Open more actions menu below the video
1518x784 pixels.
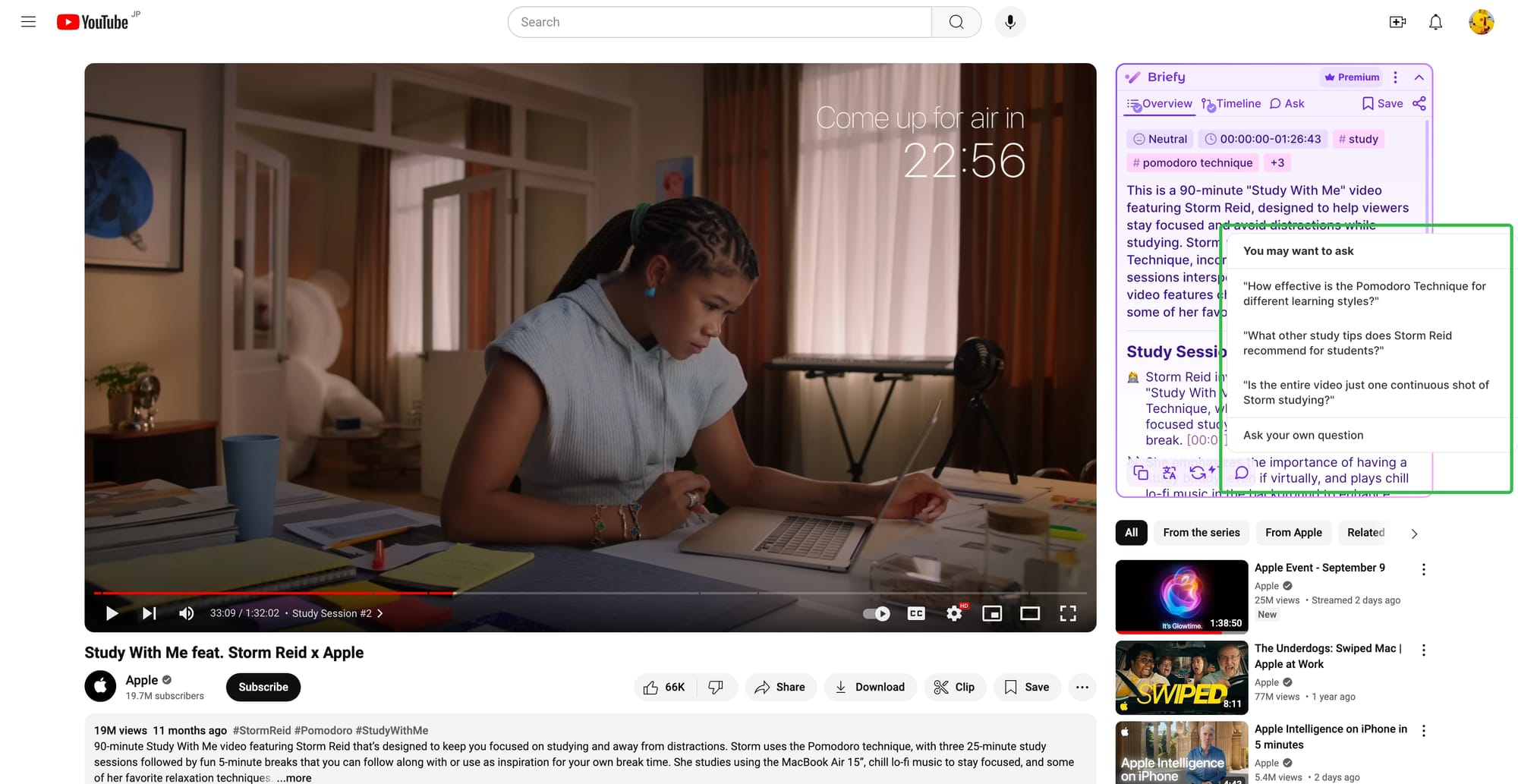pos(1082,687)
